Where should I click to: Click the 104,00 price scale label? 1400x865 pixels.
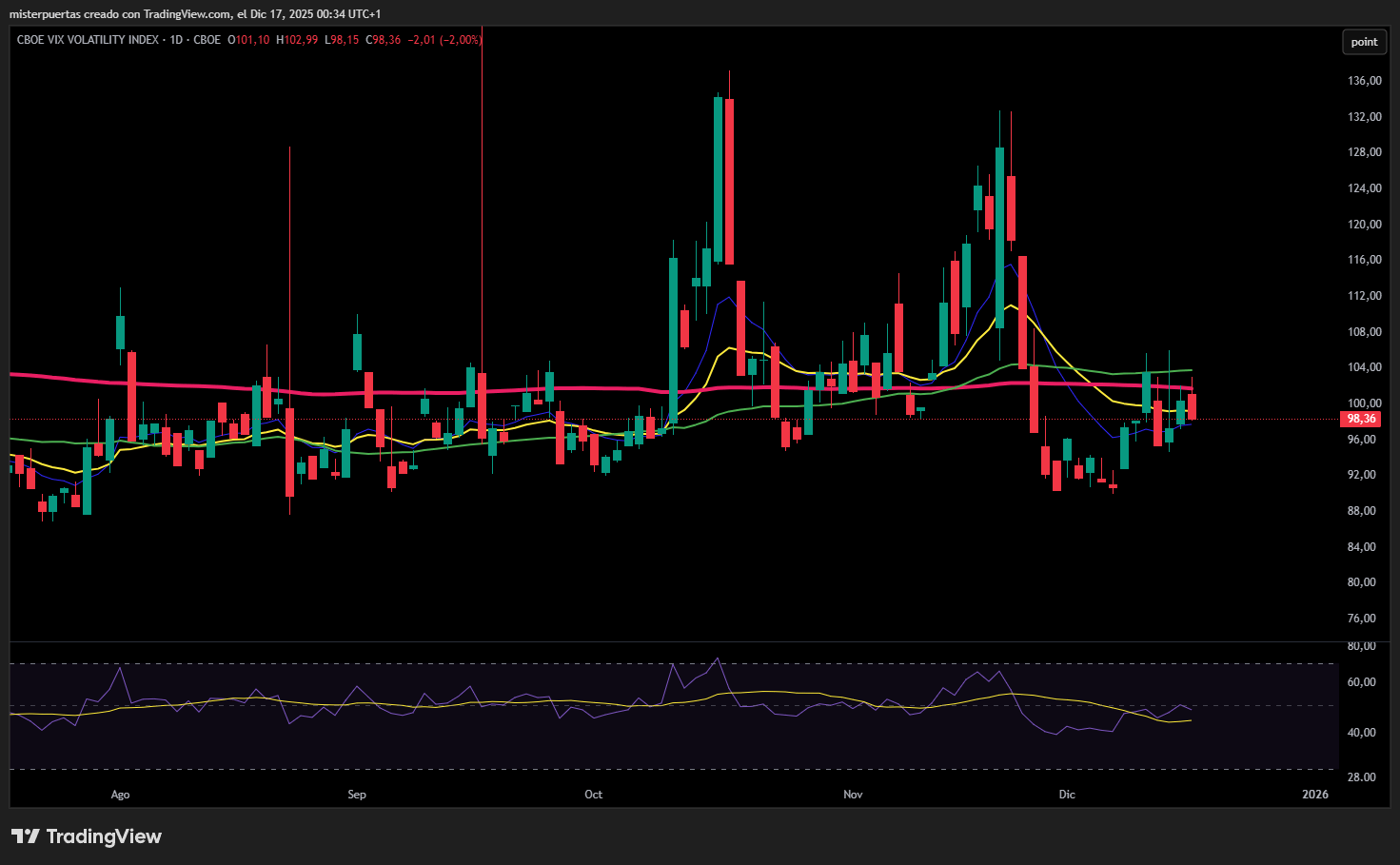(1364, 367)
